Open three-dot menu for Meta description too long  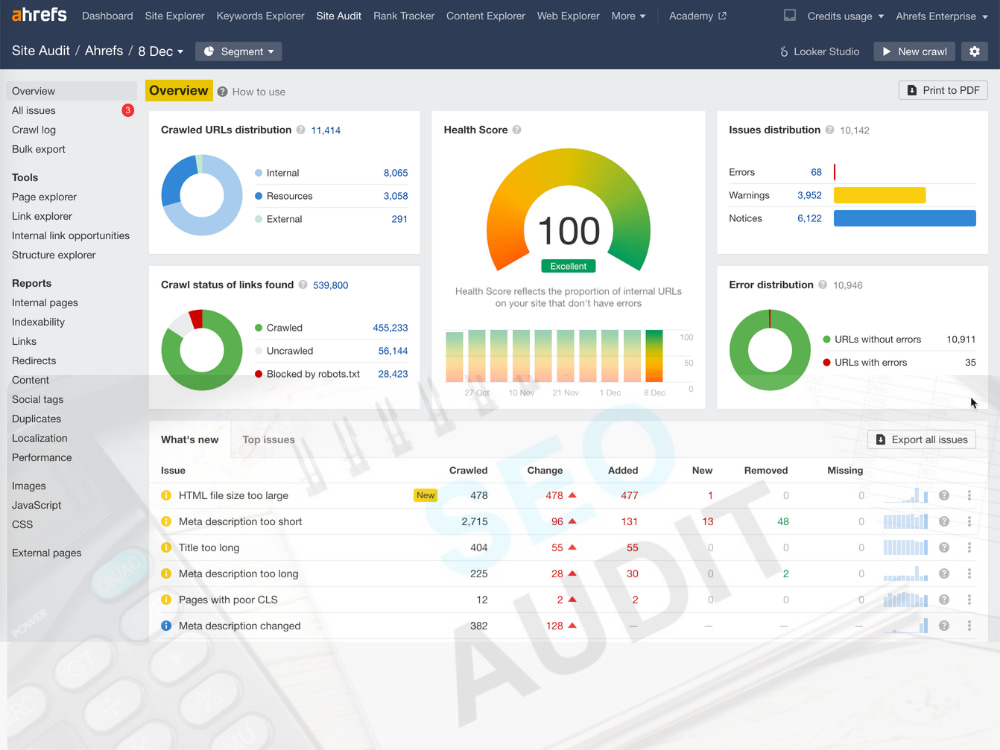coord(969,574)
